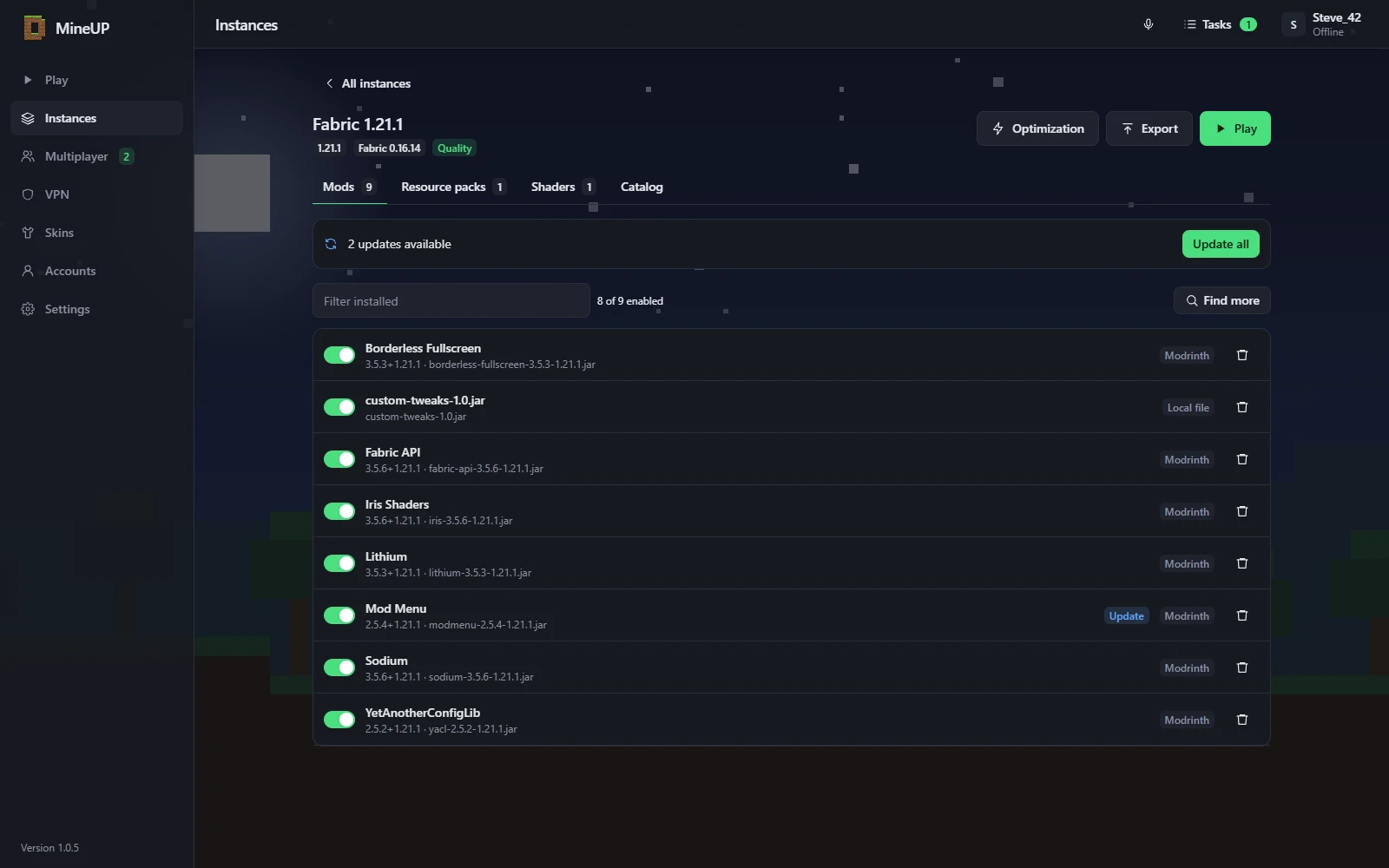1389x868 pixels.
Task: Open the Steve_42 account avatar
Action: pos(1294,24)
